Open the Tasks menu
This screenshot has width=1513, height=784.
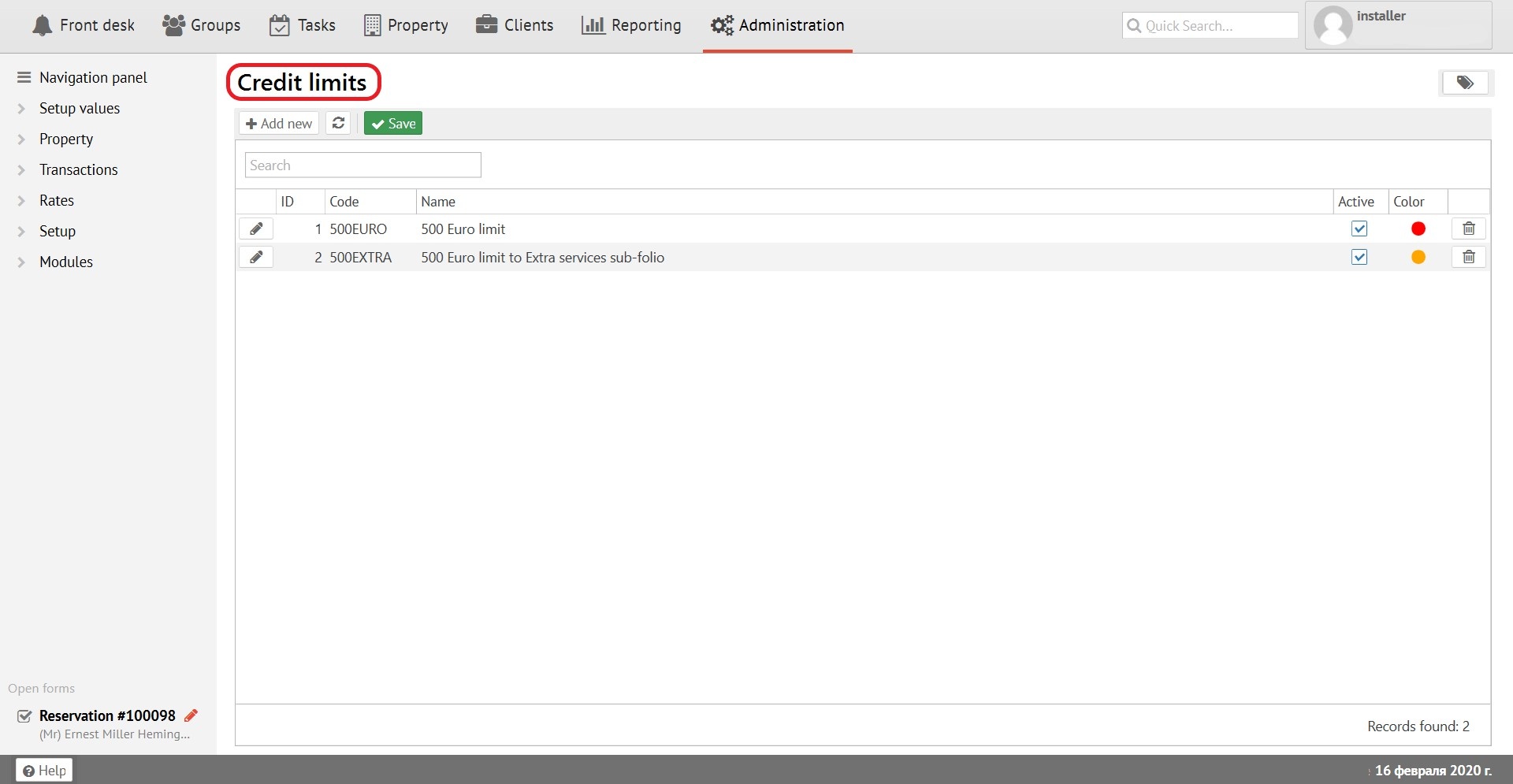click(x=303, y=25)
